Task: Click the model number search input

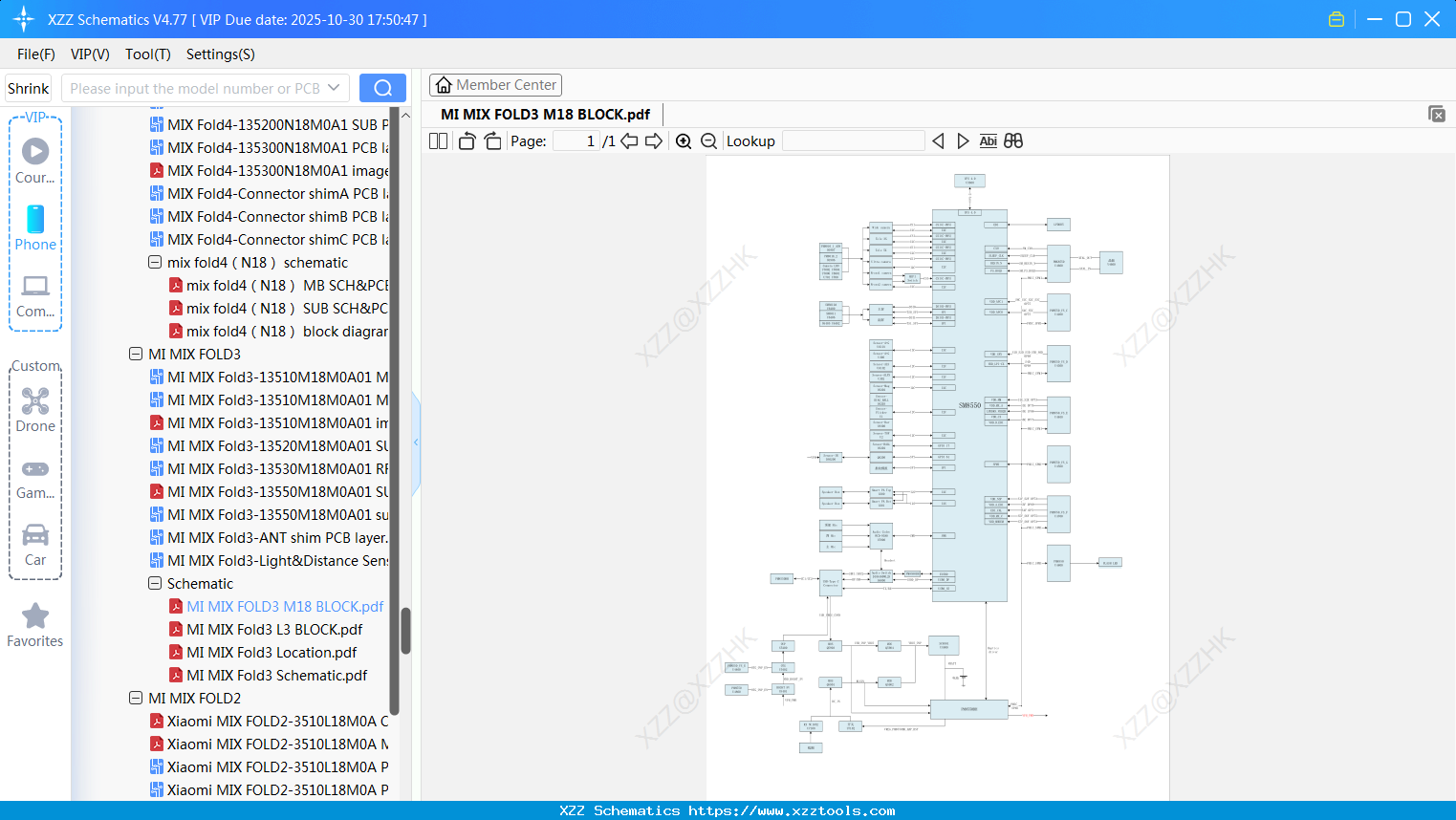Action: coord(194,88)
